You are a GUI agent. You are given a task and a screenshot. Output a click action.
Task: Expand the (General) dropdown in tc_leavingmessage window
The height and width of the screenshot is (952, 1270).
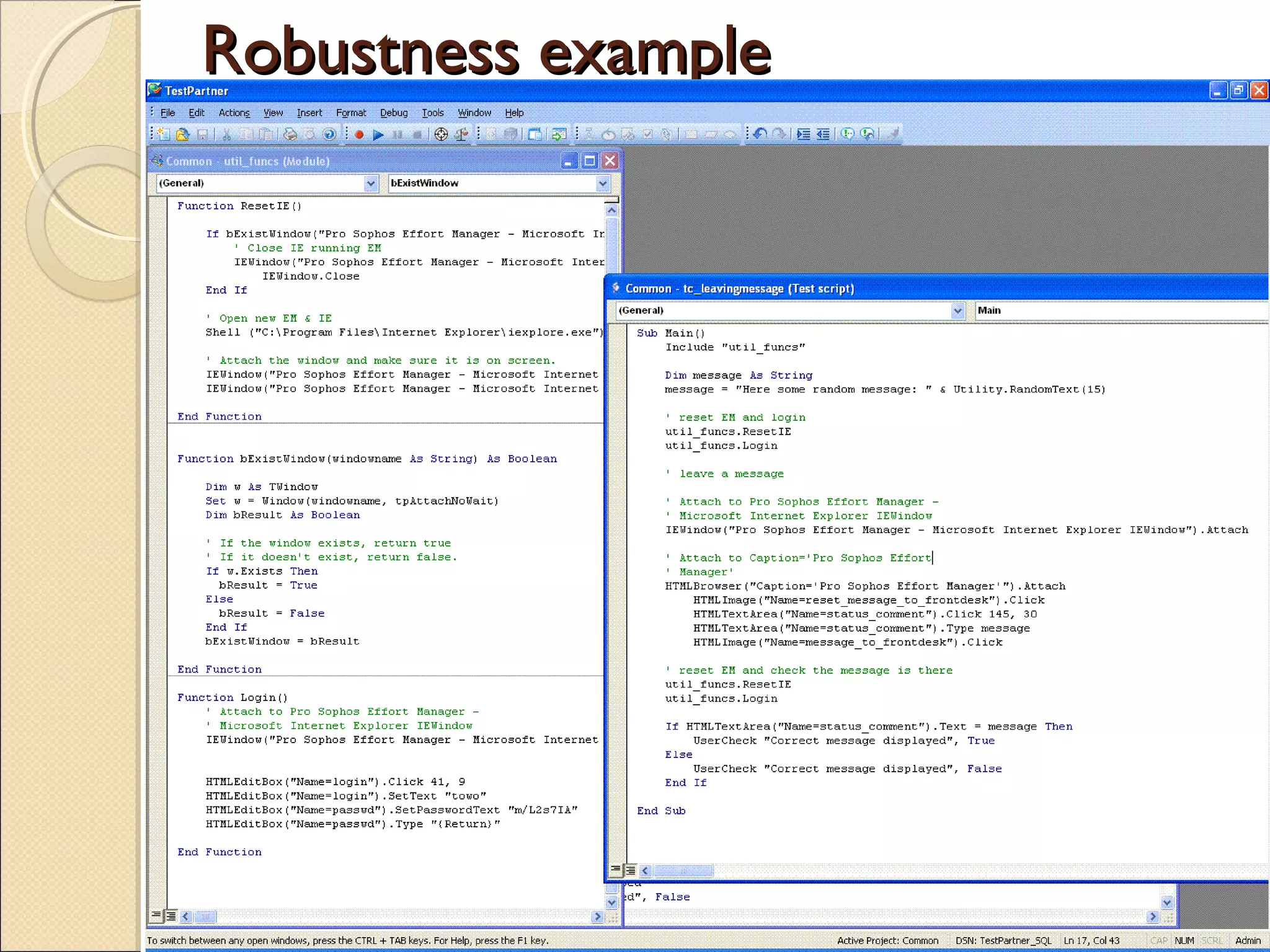[x=958, y=311]
